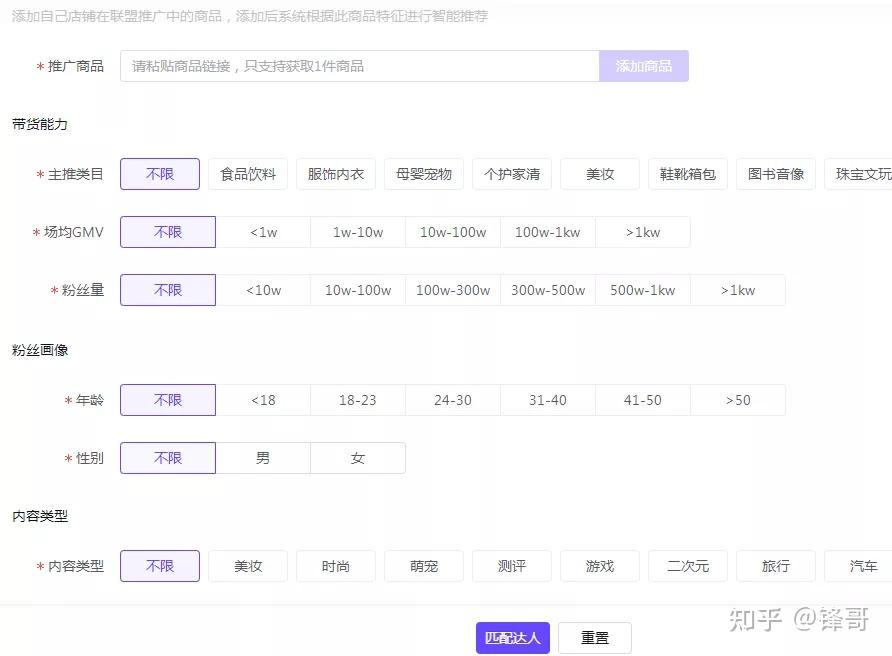Select 美妆 in 内容类型 row
Screen dimensions: 892x656
(x=248, y=566)
